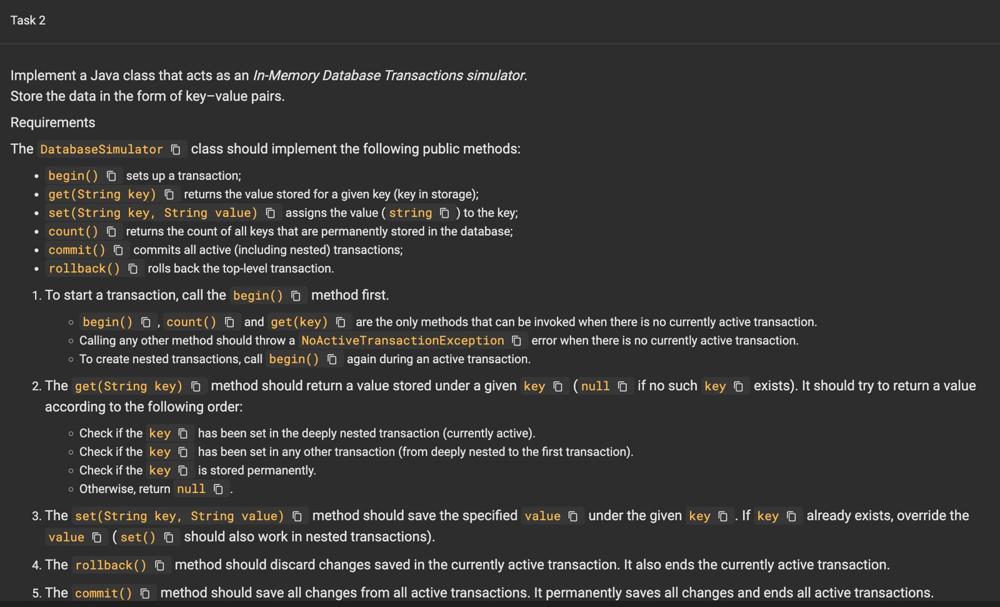This screenshot has width=1000, height=607.
Task: Copy begin() in 'To start a transaction' line
Action: 296,296
